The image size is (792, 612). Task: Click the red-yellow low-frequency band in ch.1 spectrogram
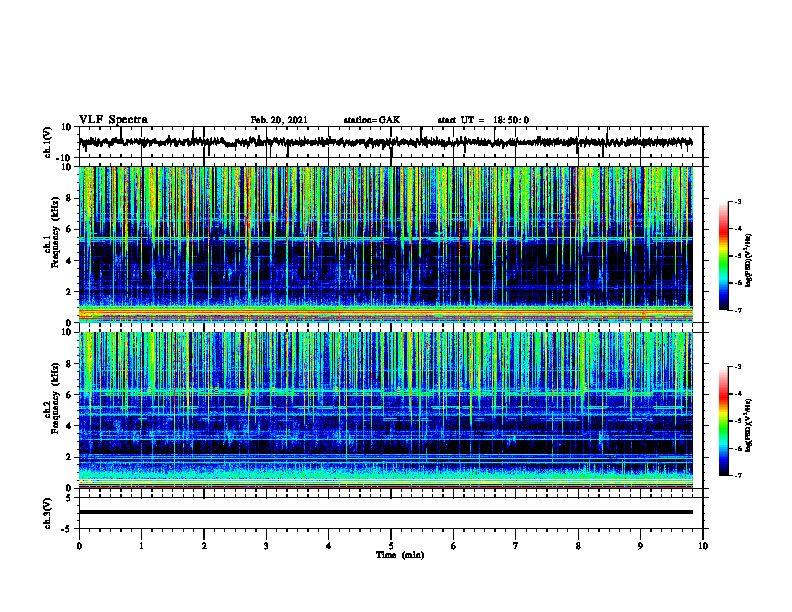[385, 314]
